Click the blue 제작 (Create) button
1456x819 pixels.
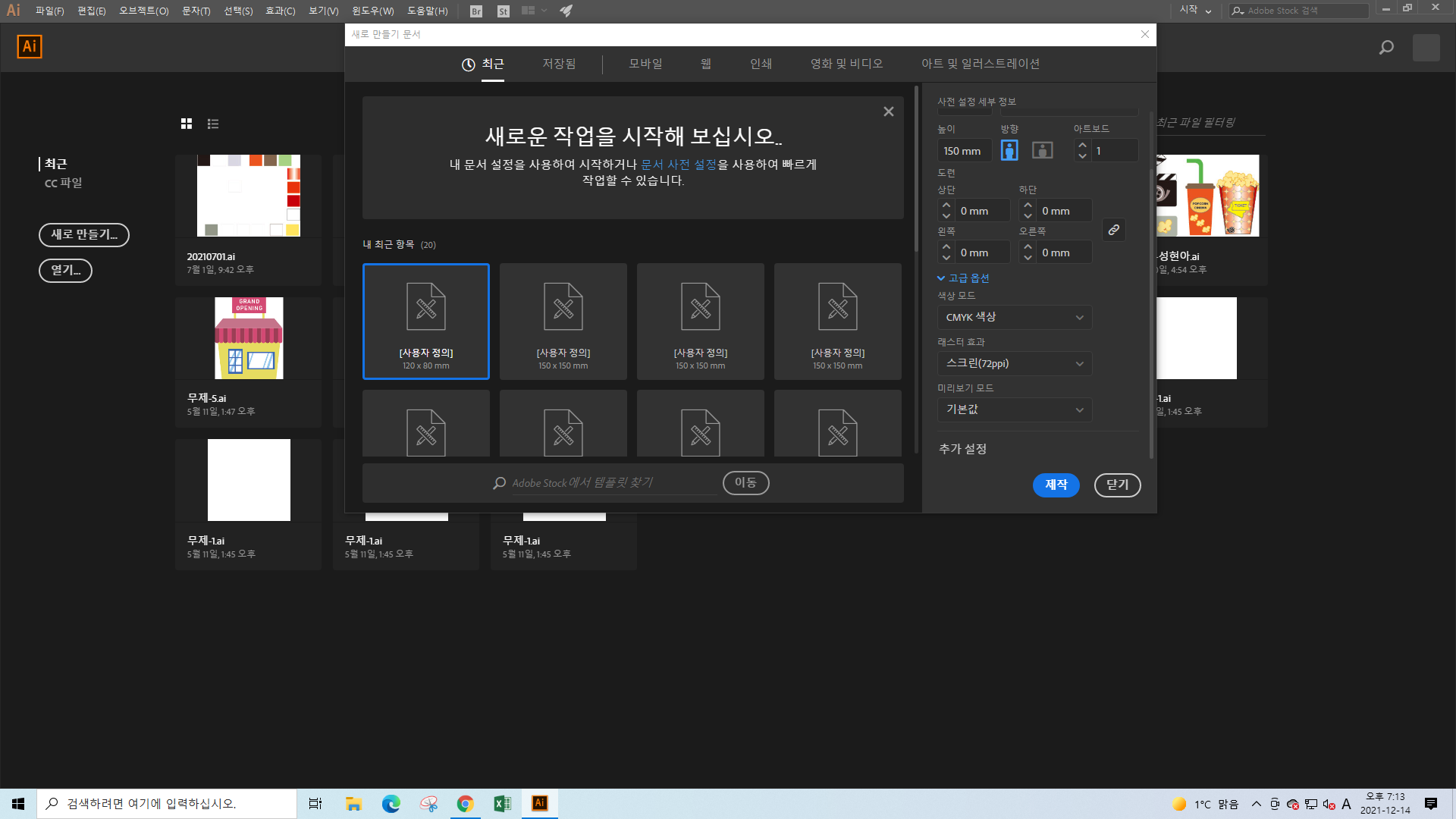1056,485
